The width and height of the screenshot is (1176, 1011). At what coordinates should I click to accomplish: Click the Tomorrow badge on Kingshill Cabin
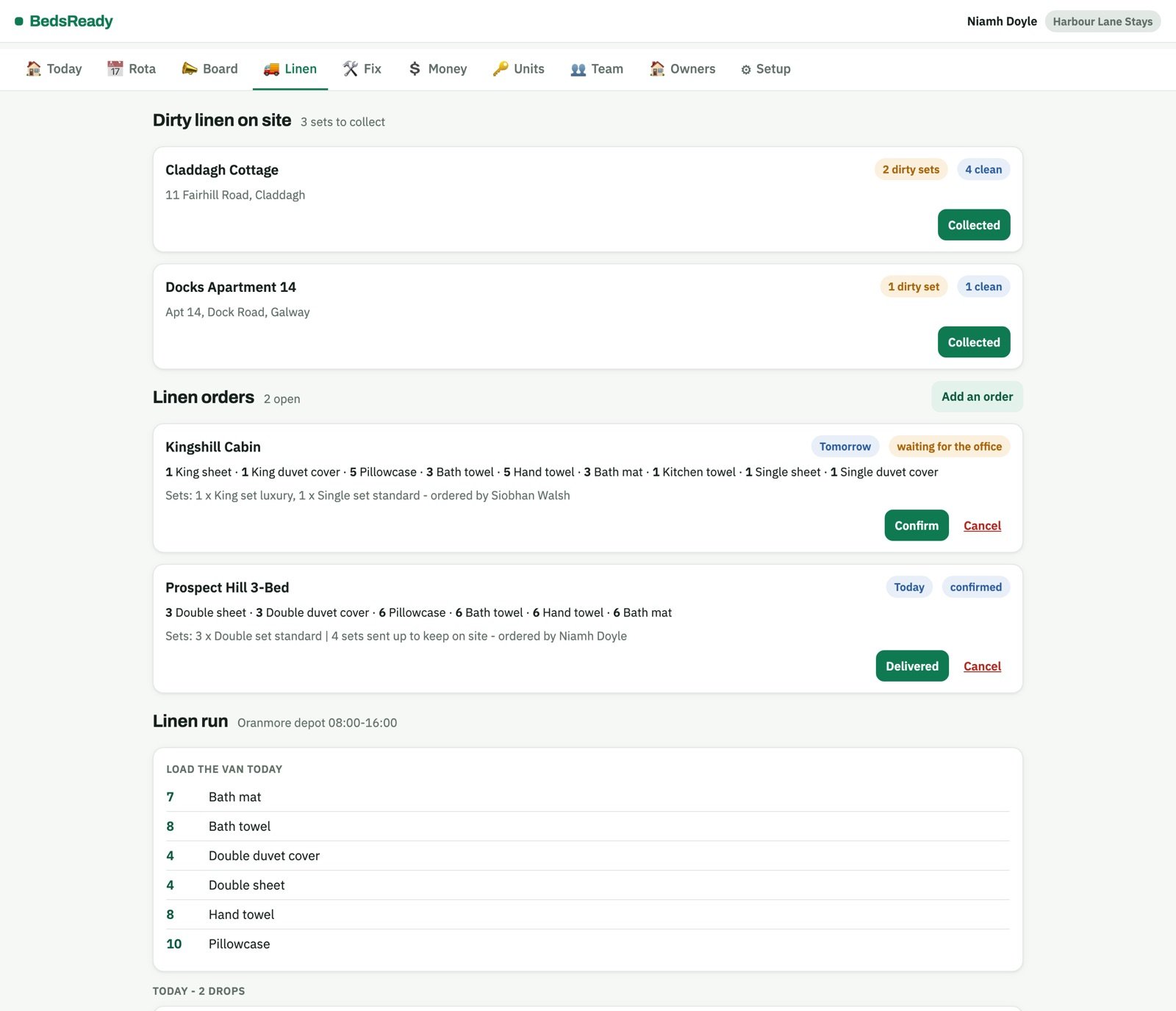pos(845,446)
